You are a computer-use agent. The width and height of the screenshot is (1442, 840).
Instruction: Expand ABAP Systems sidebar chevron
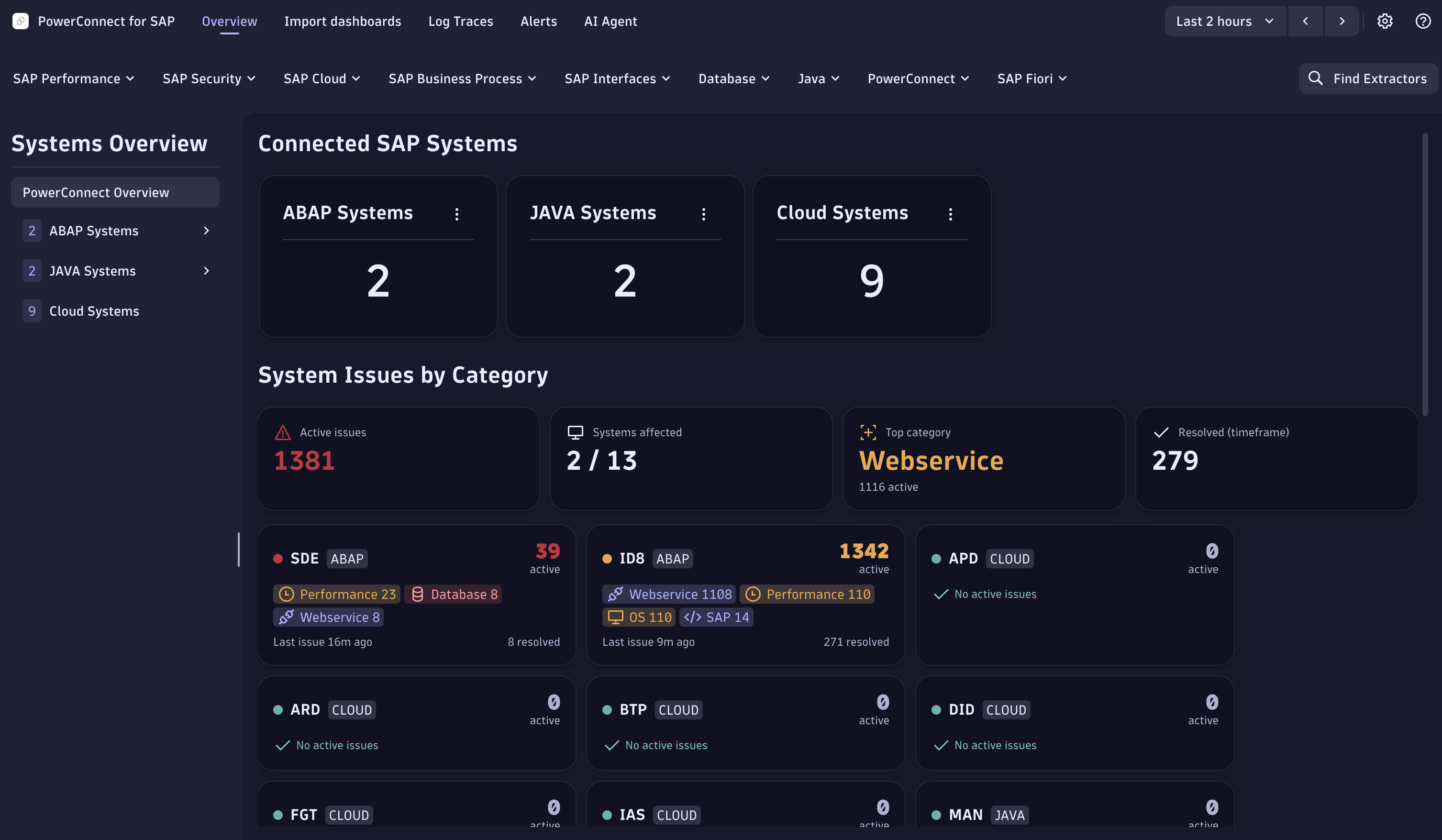(206, 231)
